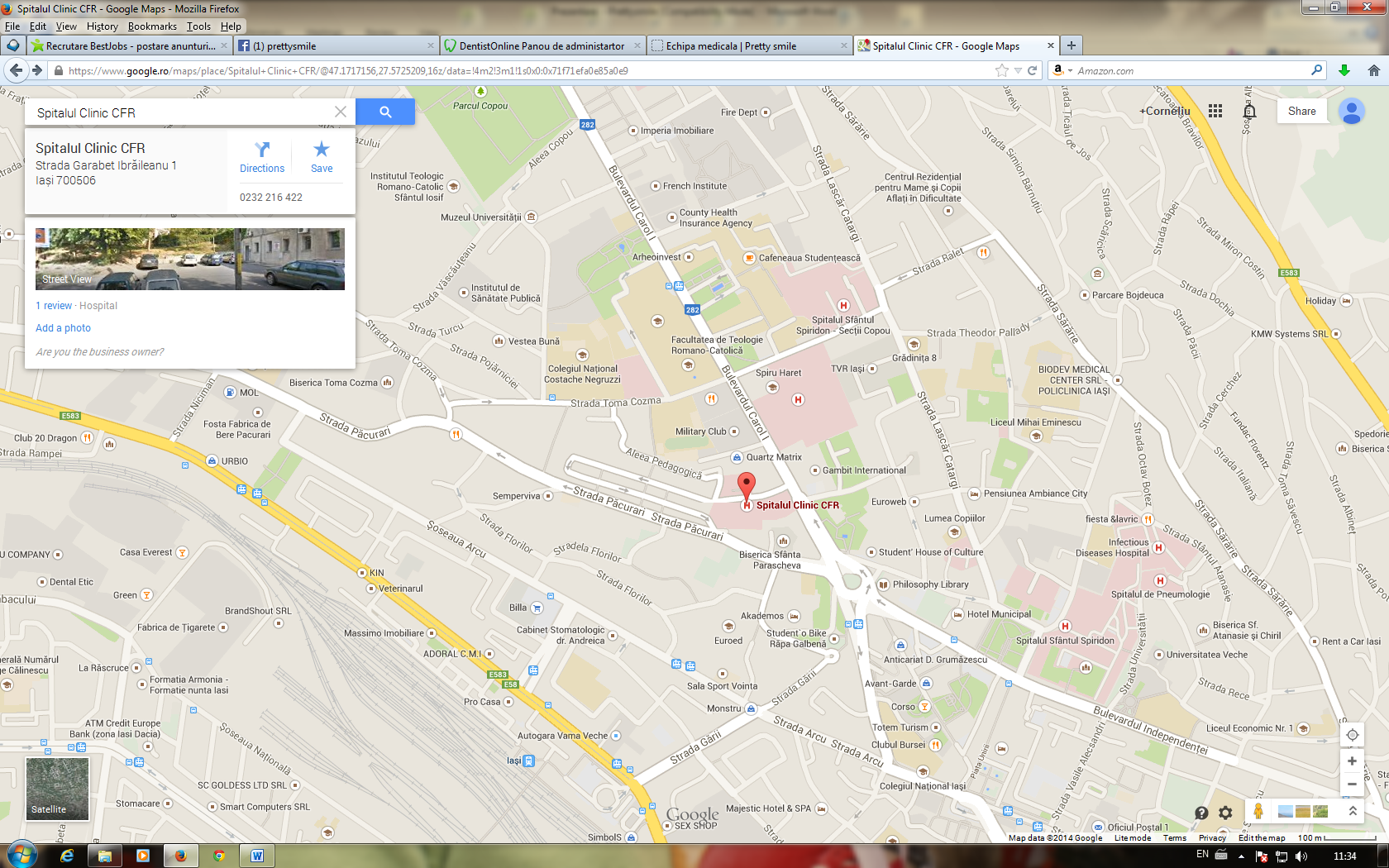
Task: Open the Firefox File menu
Action: (12, 26)
